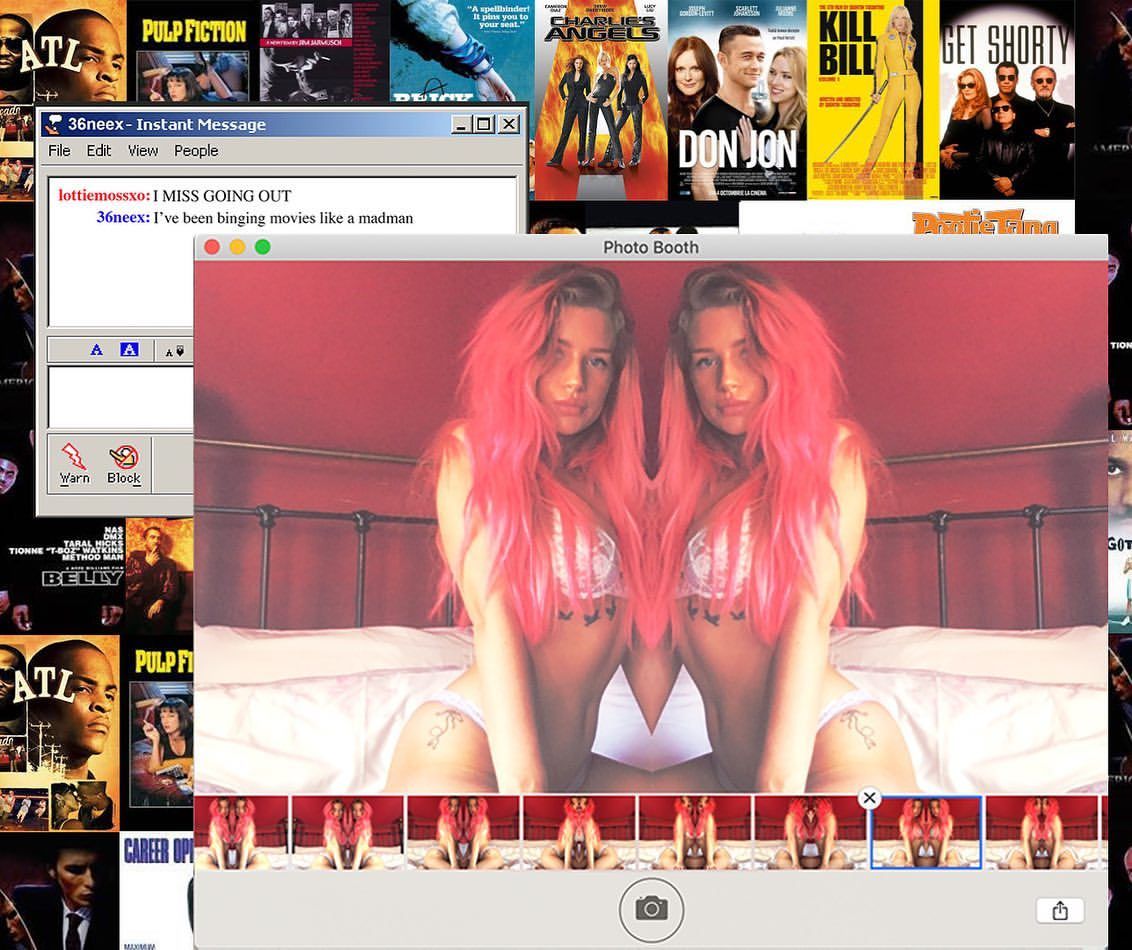Close Photo Booth with the red button
This screenshot has height=950, width=1132.
[x=212, y=247]
